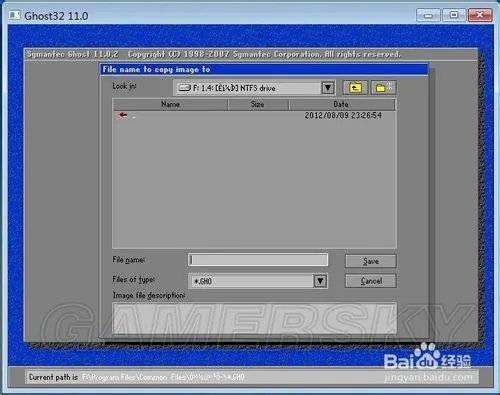
Task: Expand the Files of type dropdown arrow
Action: (320, 281)
